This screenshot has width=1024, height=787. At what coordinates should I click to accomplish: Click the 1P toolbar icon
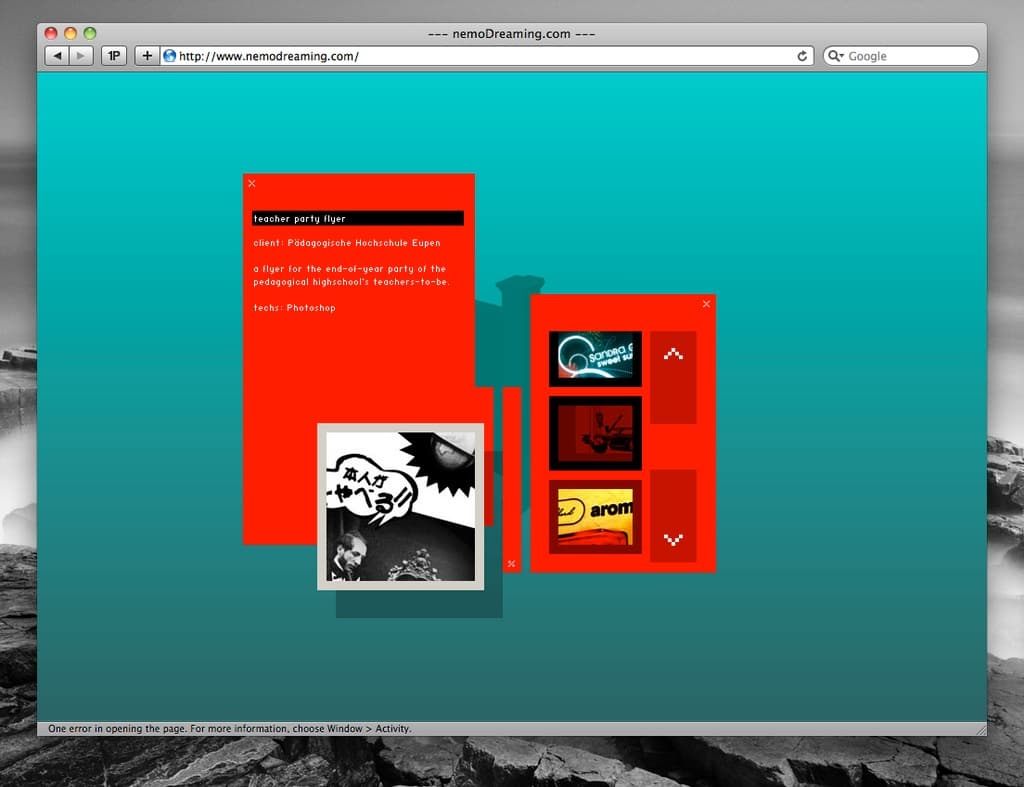[113, 55]
